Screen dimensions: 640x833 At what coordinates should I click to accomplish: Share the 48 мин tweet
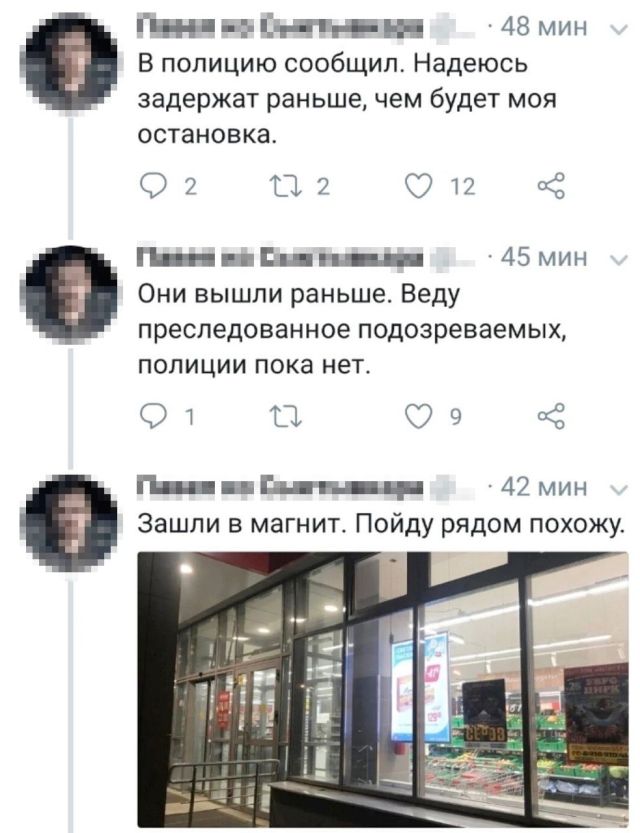(551, 186)
